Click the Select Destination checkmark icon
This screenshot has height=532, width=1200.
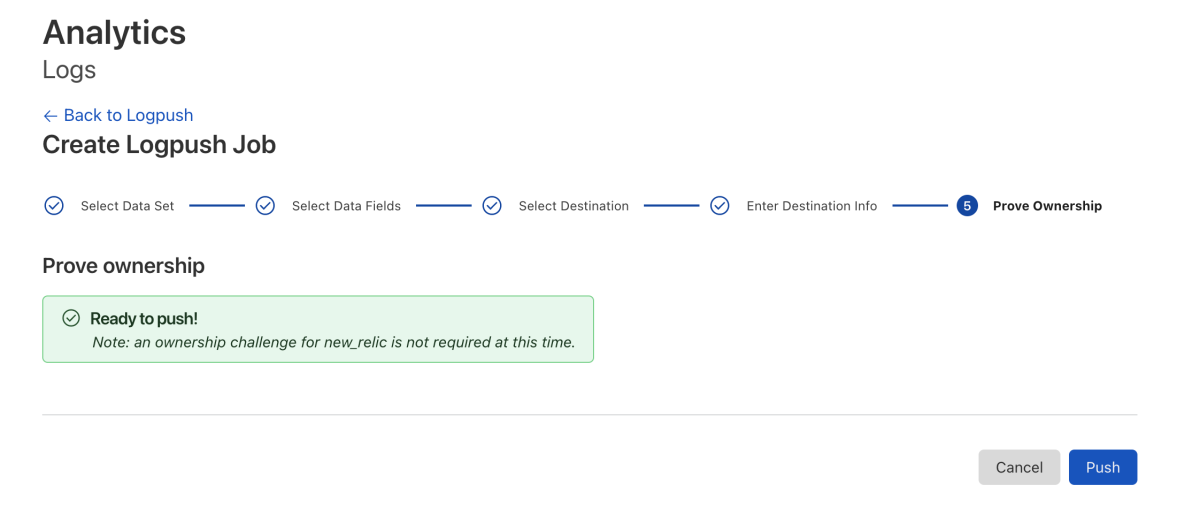point(492,206)
